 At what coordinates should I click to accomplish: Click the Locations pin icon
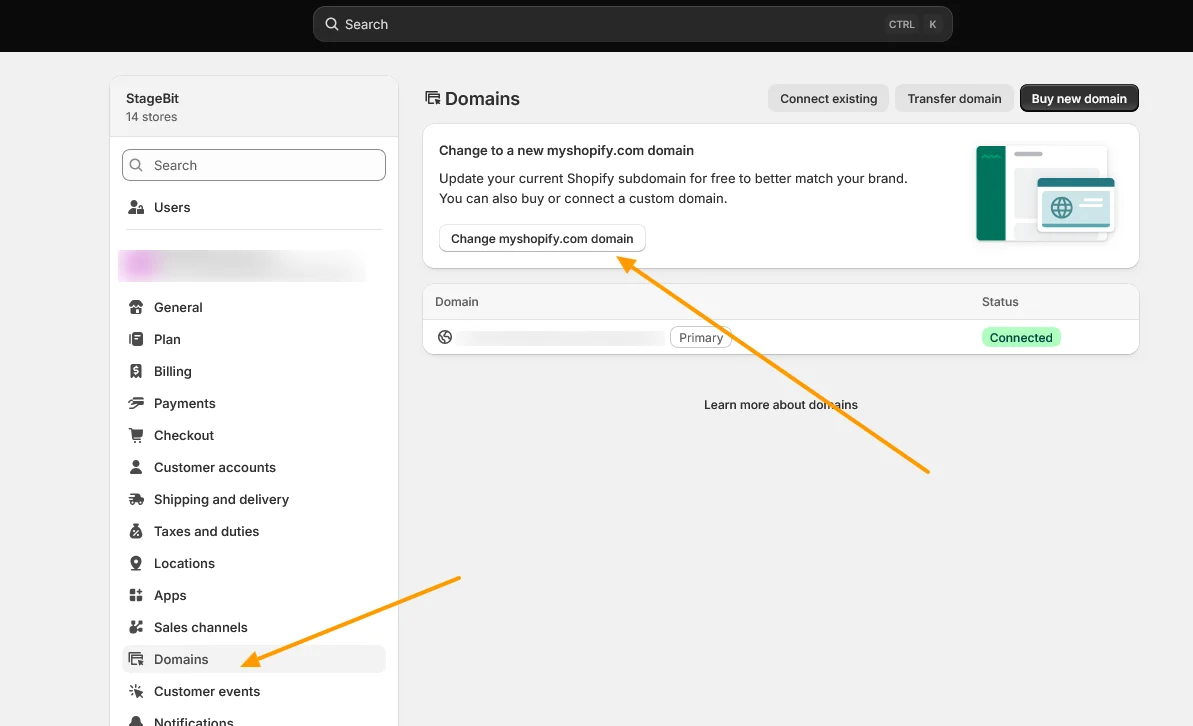[136, 563]
